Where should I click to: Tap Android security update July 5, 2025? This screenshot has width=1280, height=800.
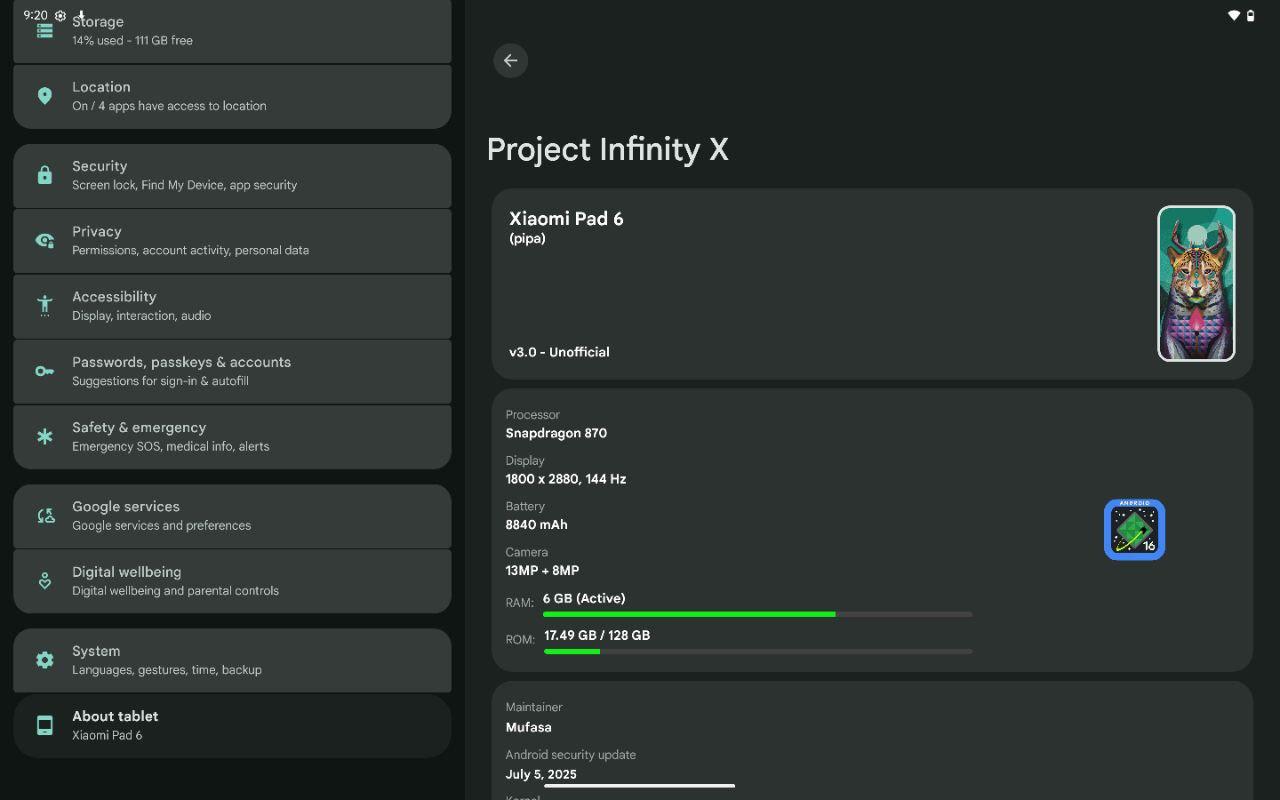[571, 765]
